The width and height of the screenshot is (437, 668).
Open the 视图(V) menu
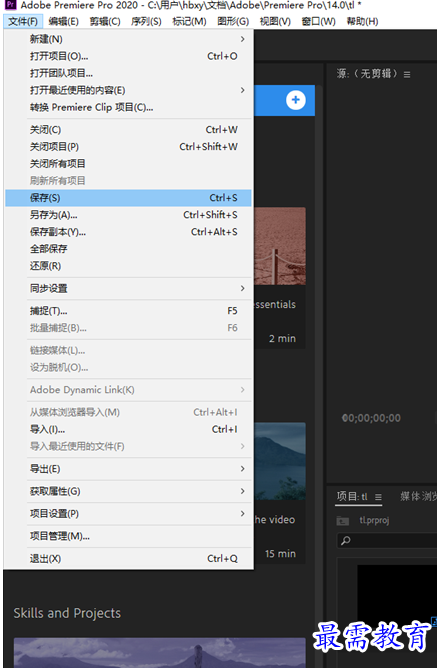pos(275,21)
